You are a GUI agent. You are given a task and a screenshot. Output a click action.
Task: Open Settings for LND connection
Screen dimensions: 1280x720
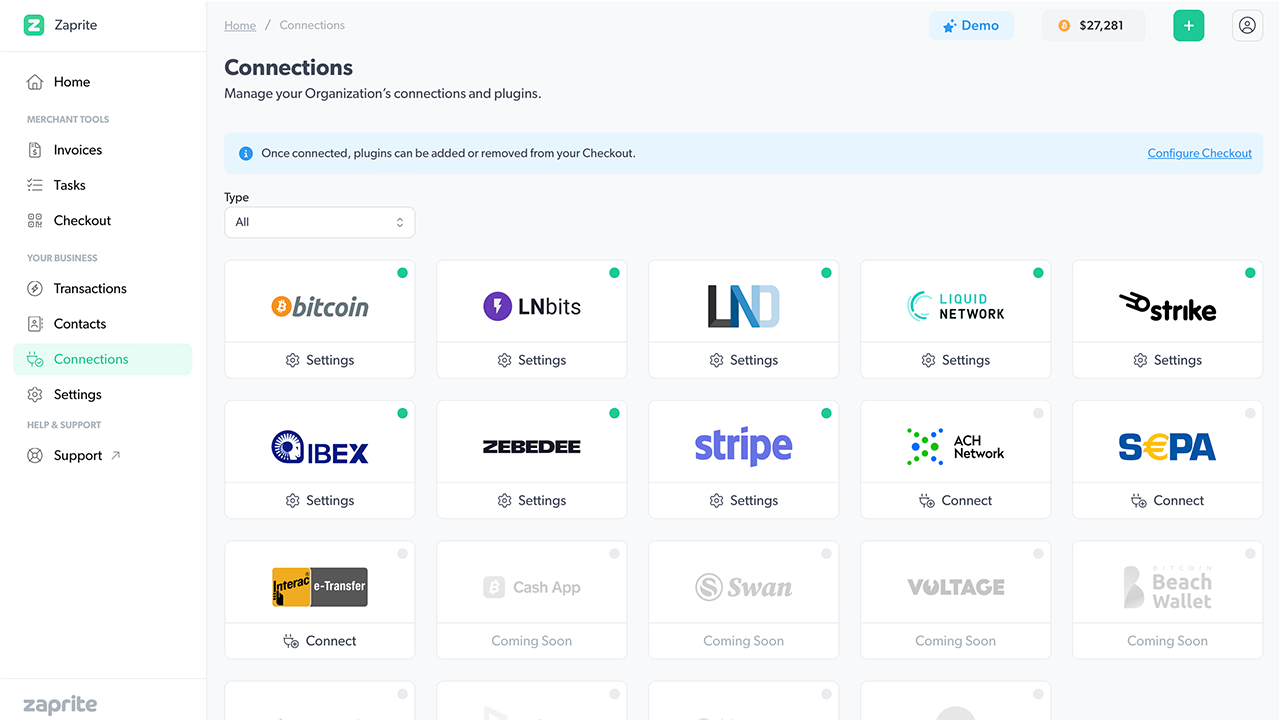[x=744, y=360]
